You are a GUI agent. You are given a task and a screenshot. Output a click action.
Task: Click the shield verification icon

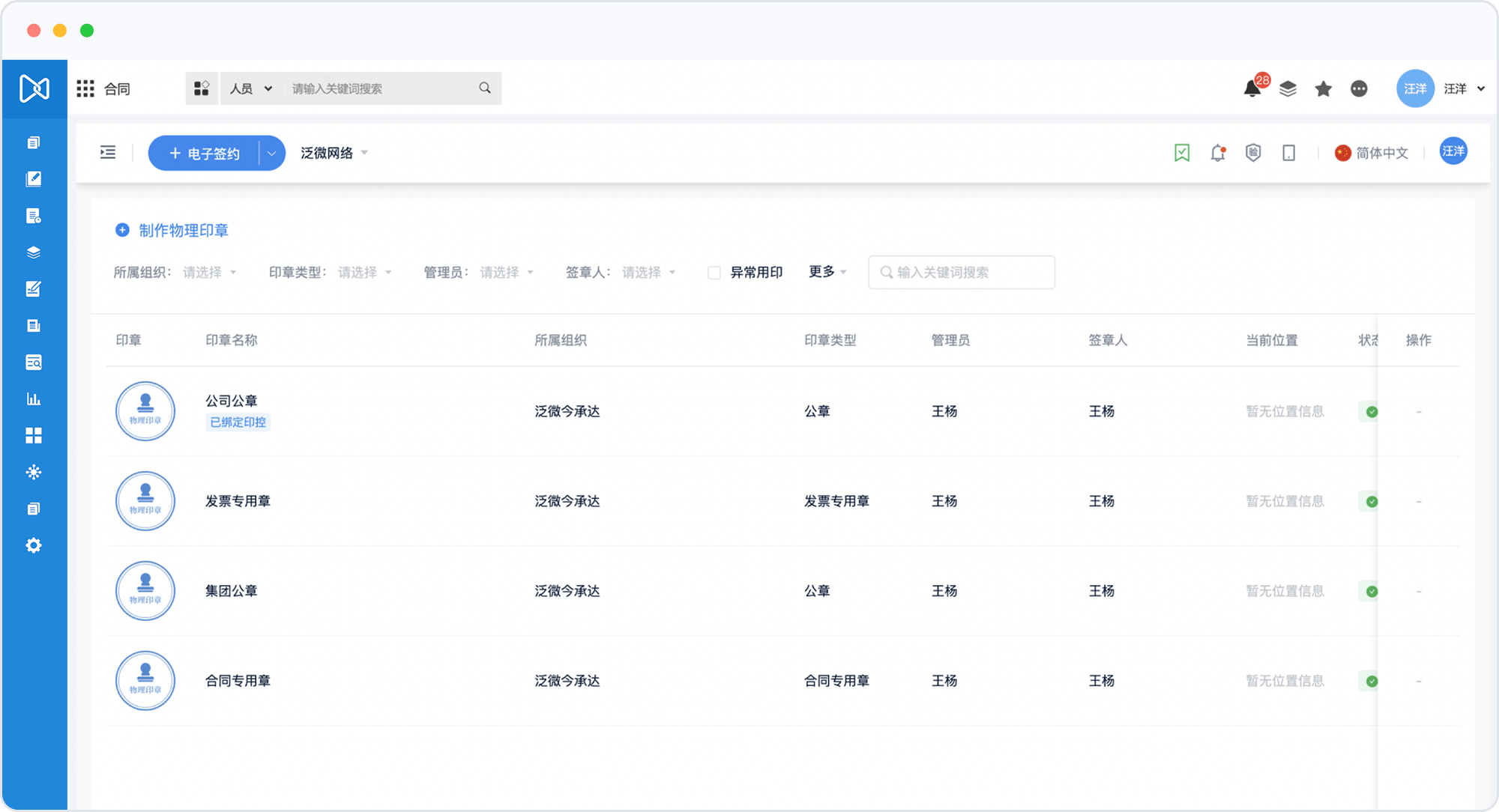pos(1253,153)
